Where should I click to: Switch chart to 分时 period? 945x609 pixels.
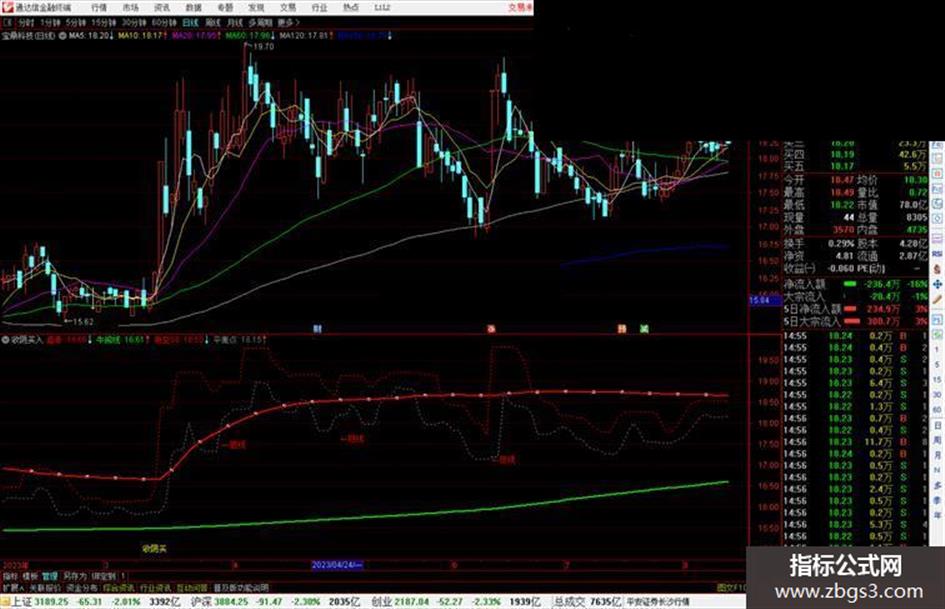point(26,22)
